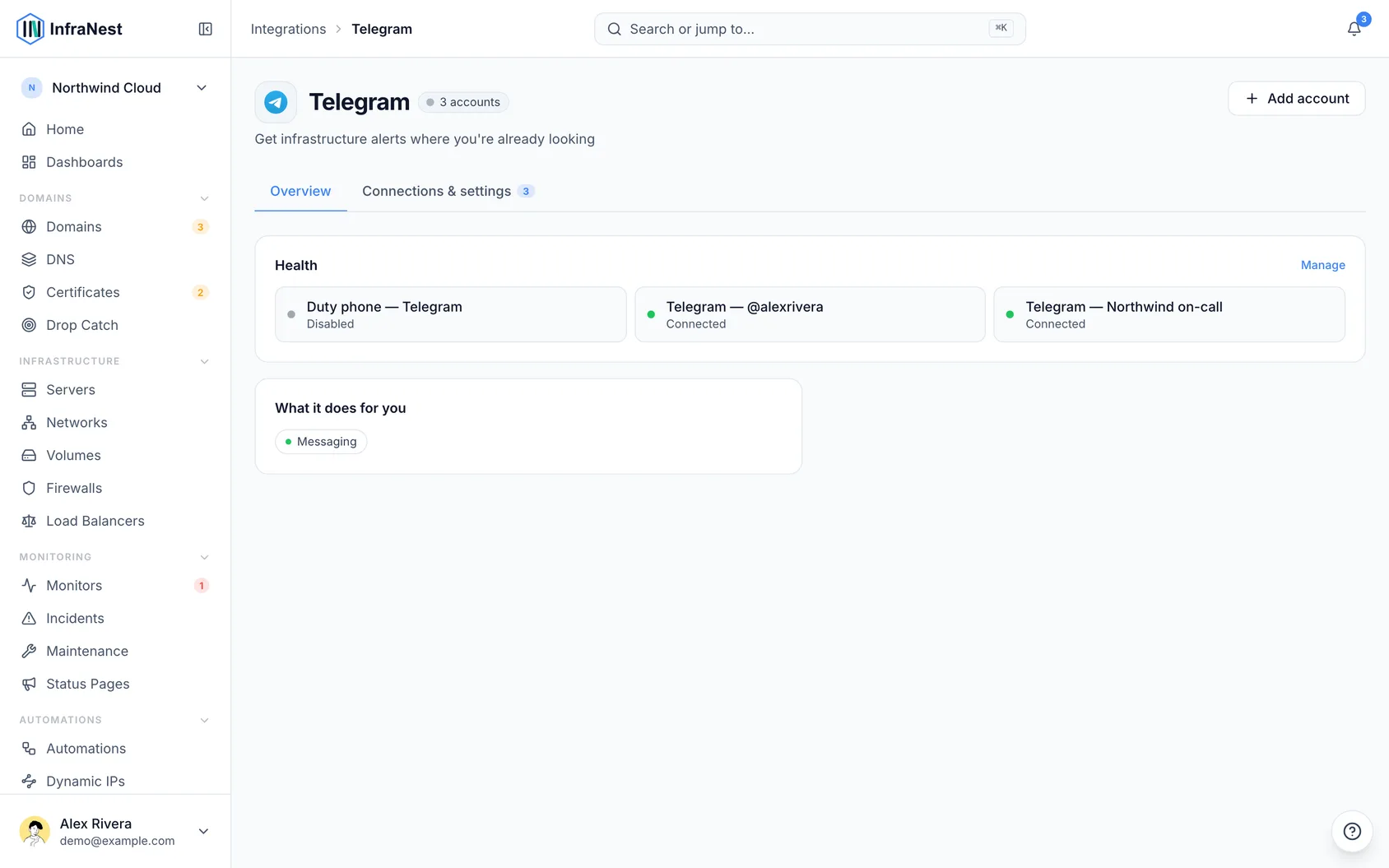Open Automations page
1389x868 pixels.
point(115,748)
